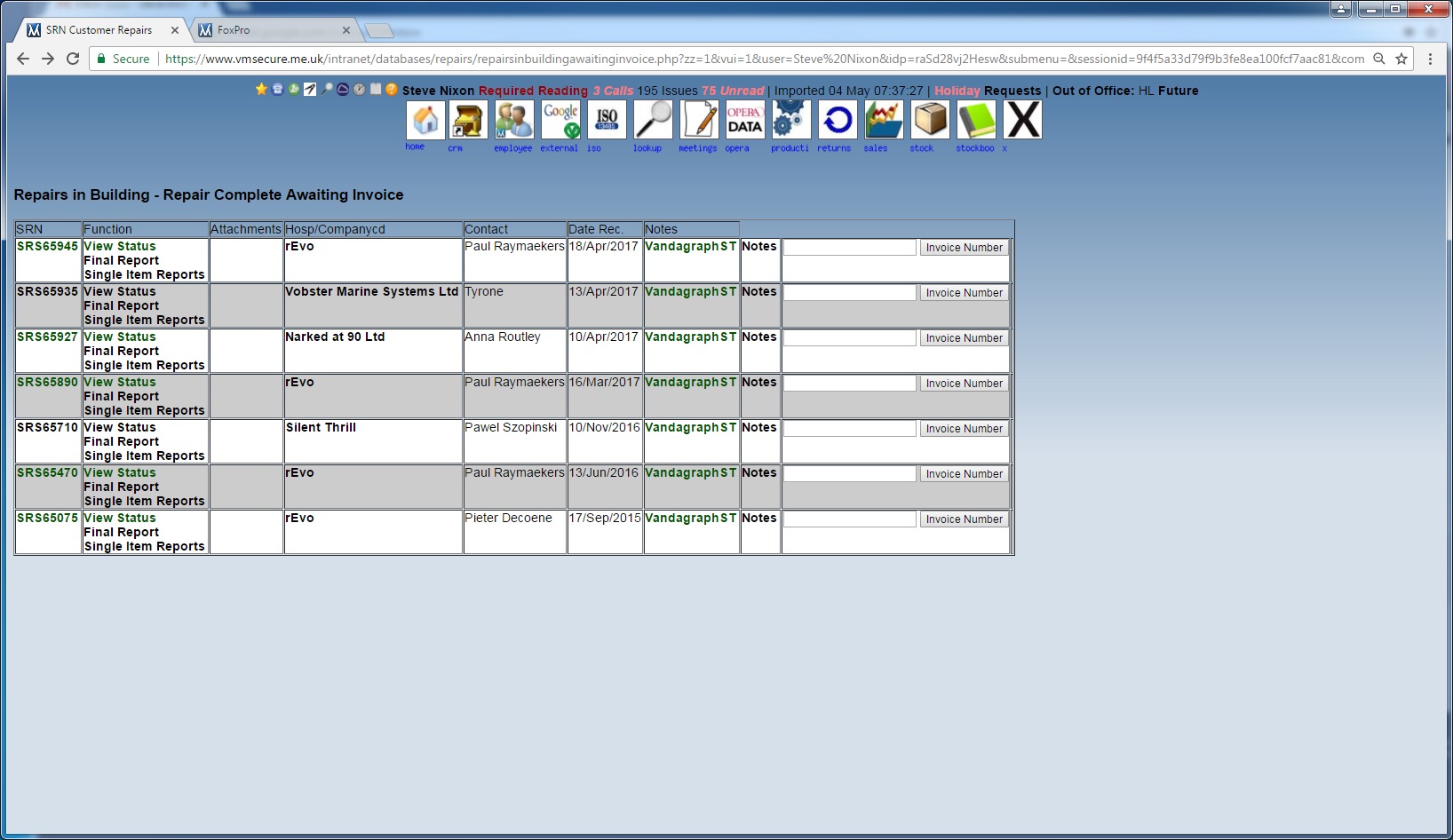Screen dimensions: 1453x840
Task: Open the home icon in toolbar
Action: click(425, 120)
